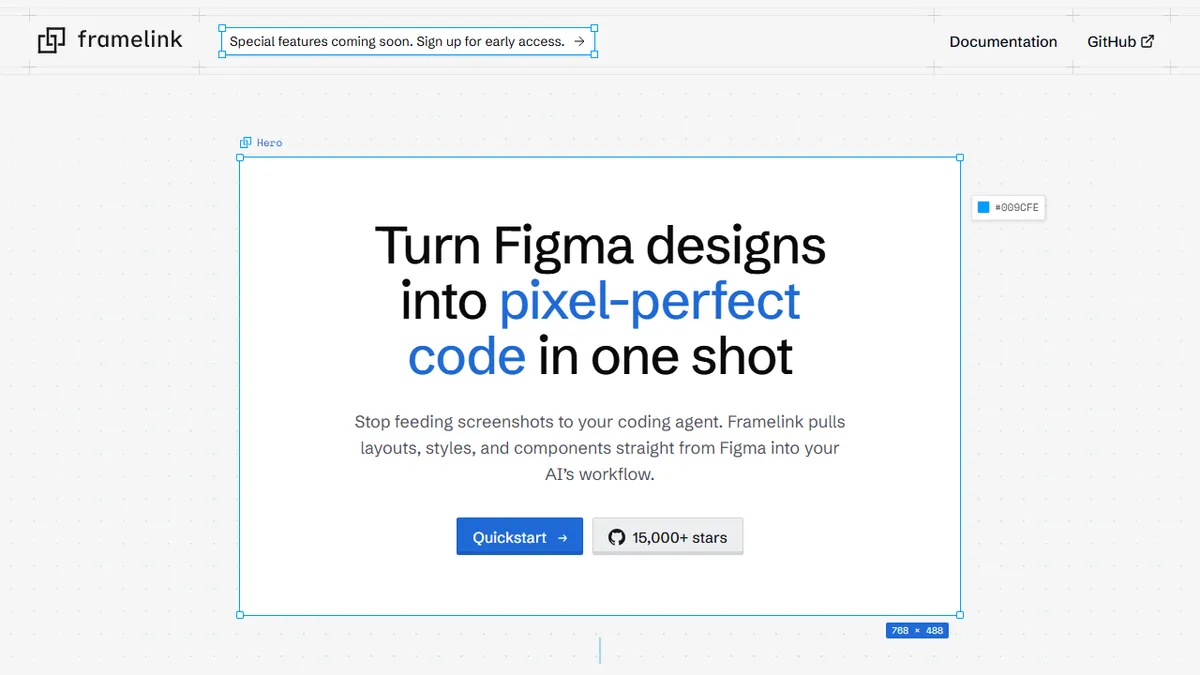
Task: Click bottom-right selection handle of Hero frame
Action: point(960,615)
